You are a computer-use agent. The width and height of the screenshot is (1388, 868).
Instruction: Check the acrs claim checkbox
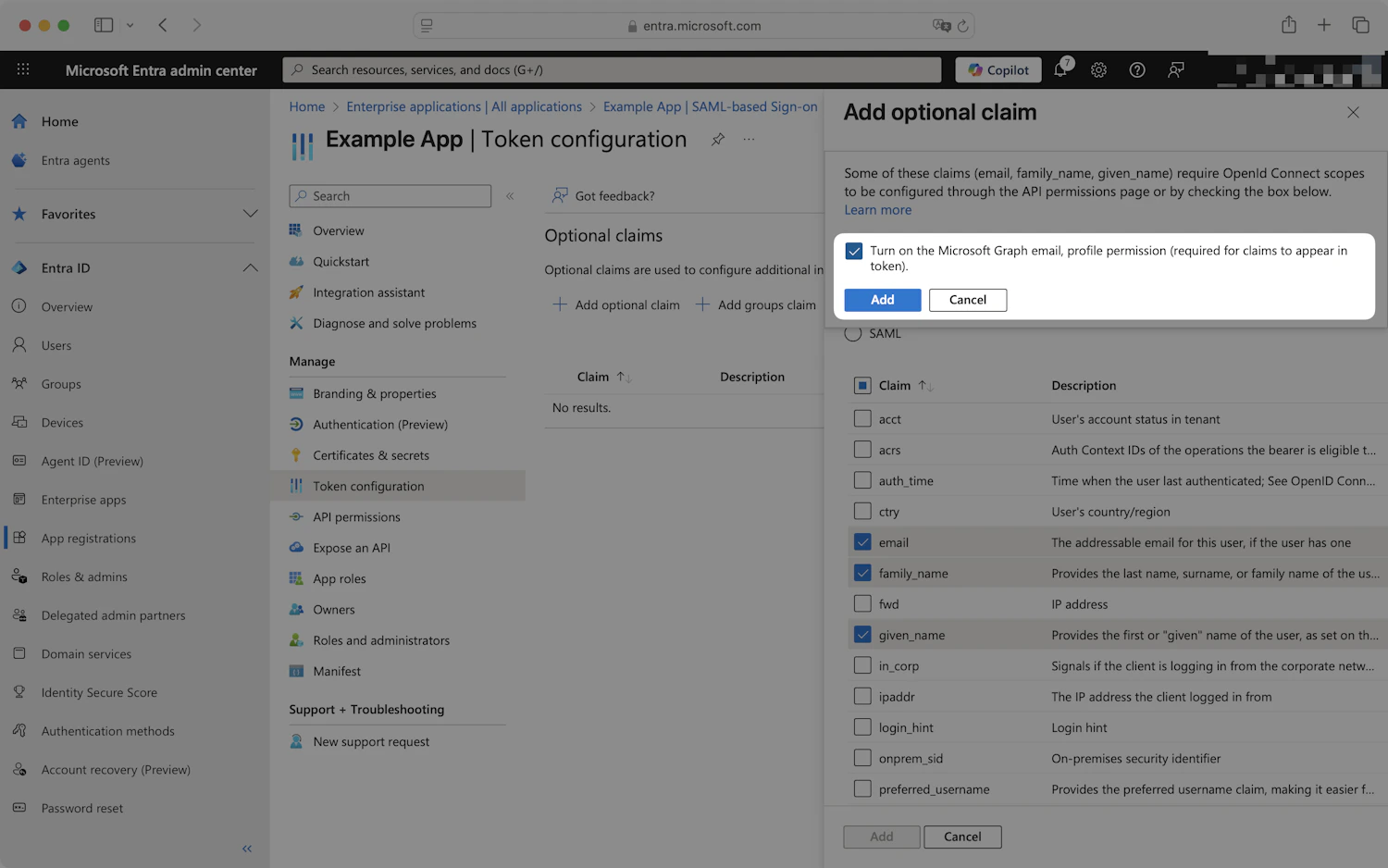pyautogui.click(x=862, y=450)
